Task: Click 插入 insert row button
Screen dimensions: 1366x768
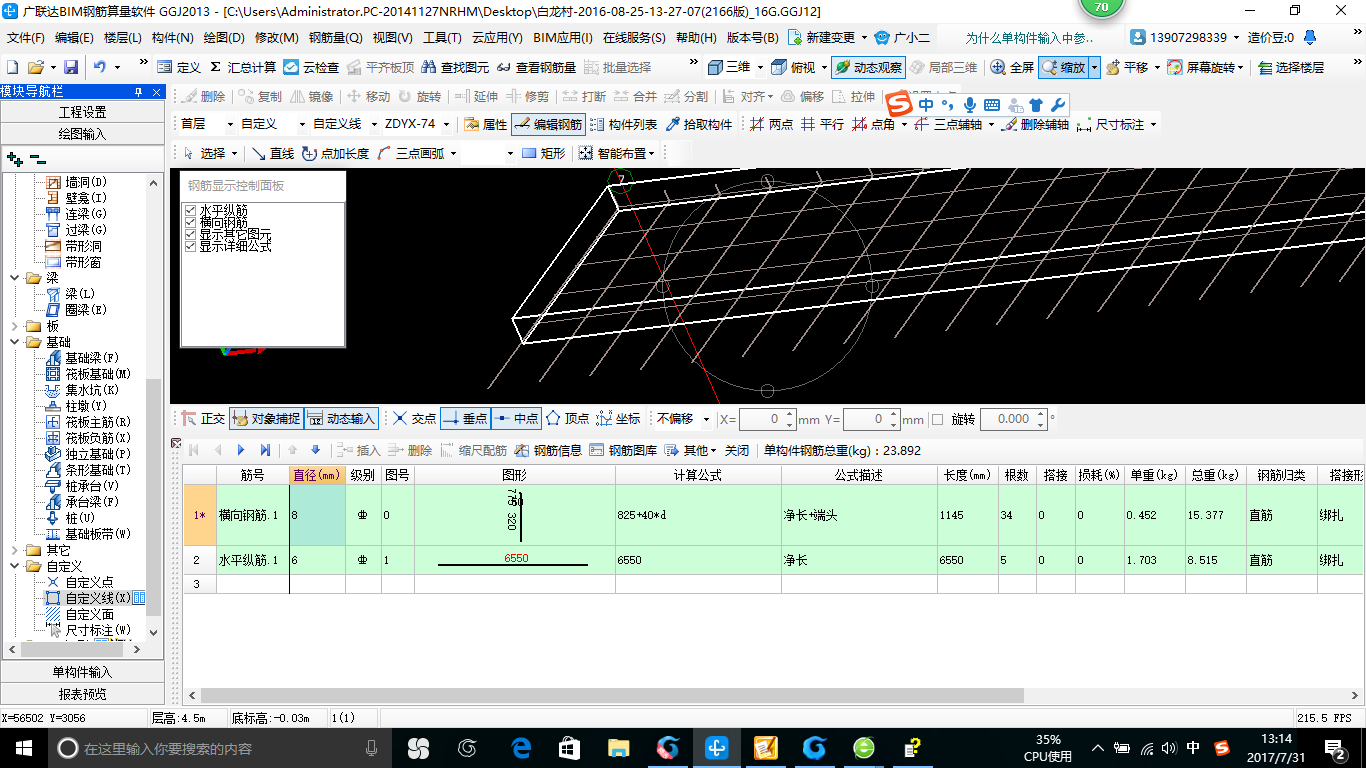Action: click(360, 450)
